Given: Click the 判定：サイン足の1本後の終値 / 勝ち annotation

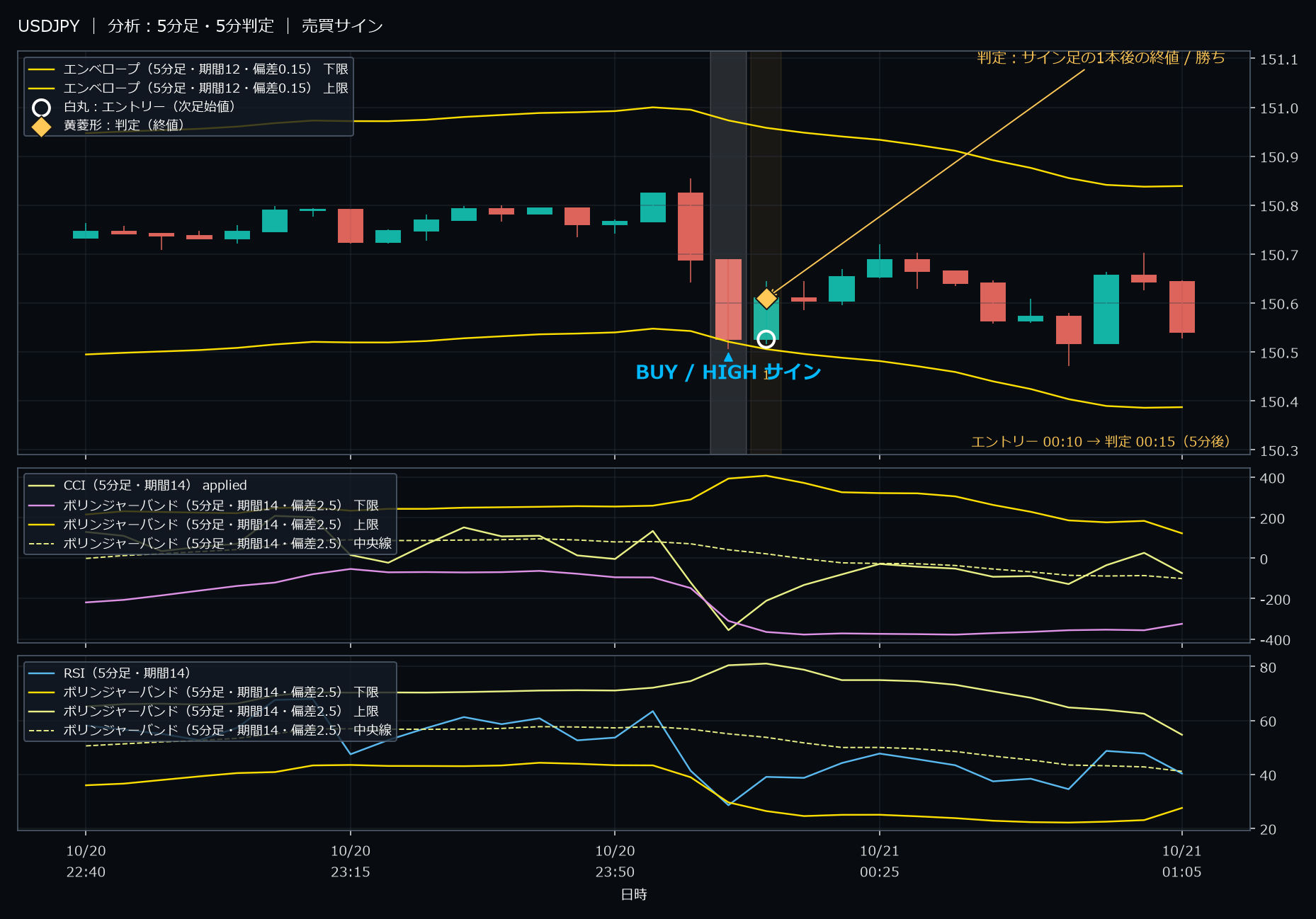Looking at the screenshot, I should (1101, 57).
